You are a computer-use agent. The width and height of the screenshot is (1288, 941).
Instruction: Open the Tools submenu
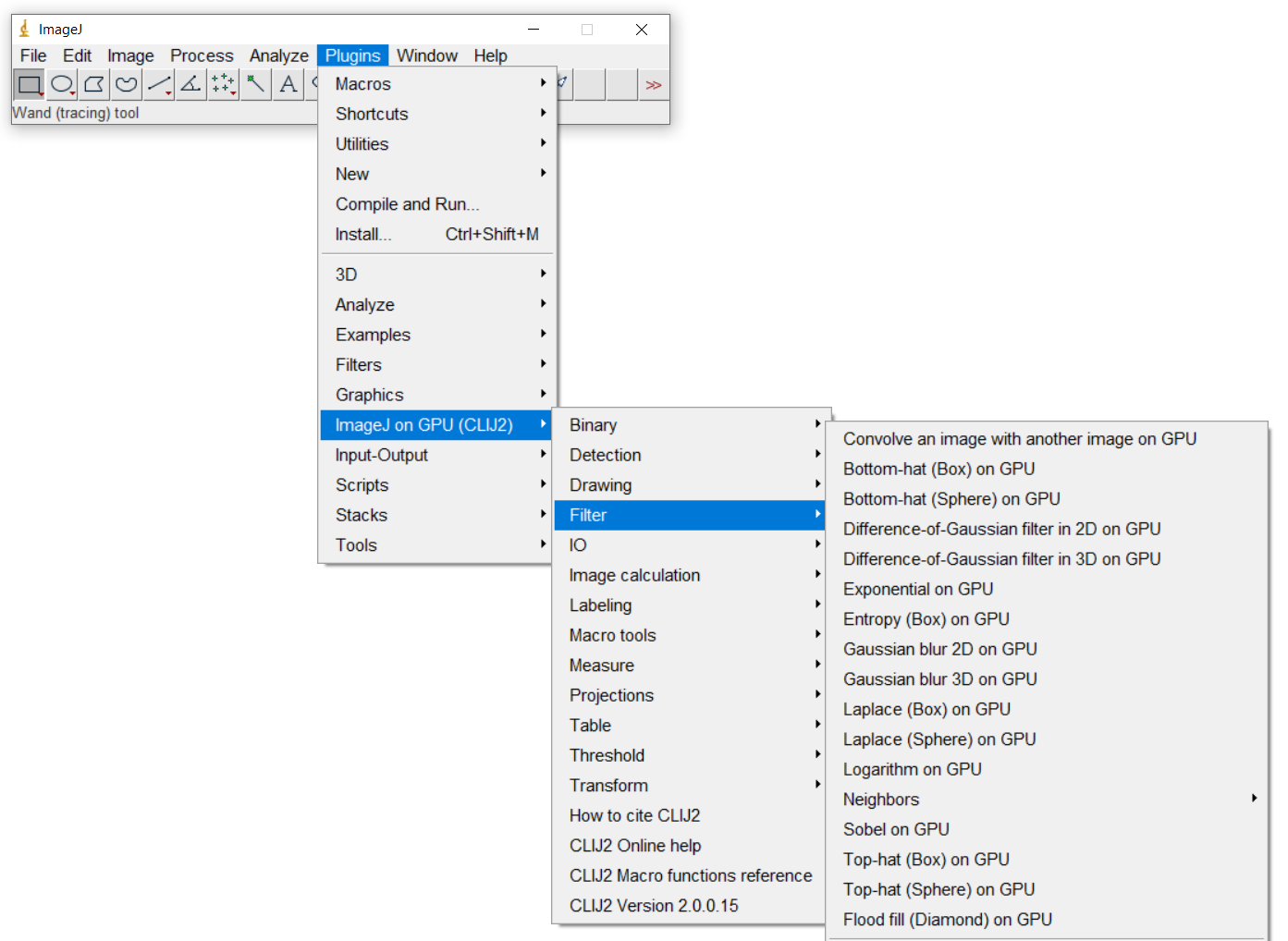click(x=437, y=545)
